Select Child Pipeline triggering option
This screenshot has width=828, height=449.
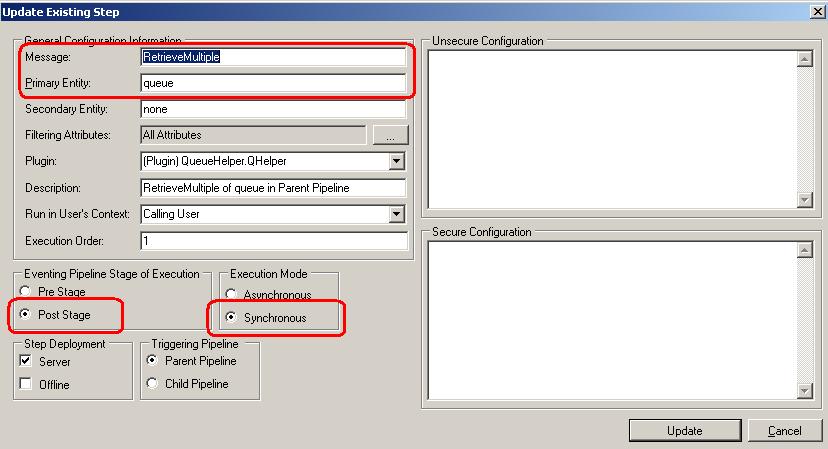152,383
